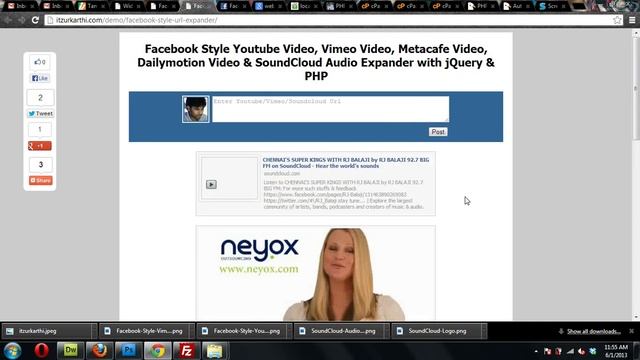The width and height of the screenshot is (640, 360).
Task: Go back with the browser Back arrow
Action: click(8, 20)
